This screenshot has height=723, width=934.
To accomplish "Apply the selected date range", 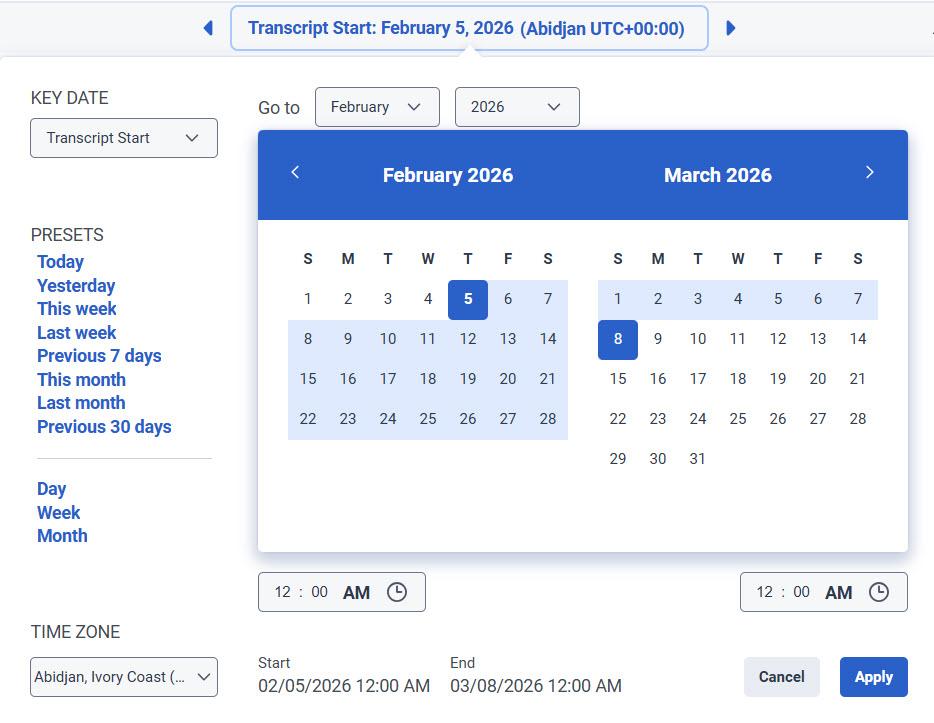I will [873, 677].
